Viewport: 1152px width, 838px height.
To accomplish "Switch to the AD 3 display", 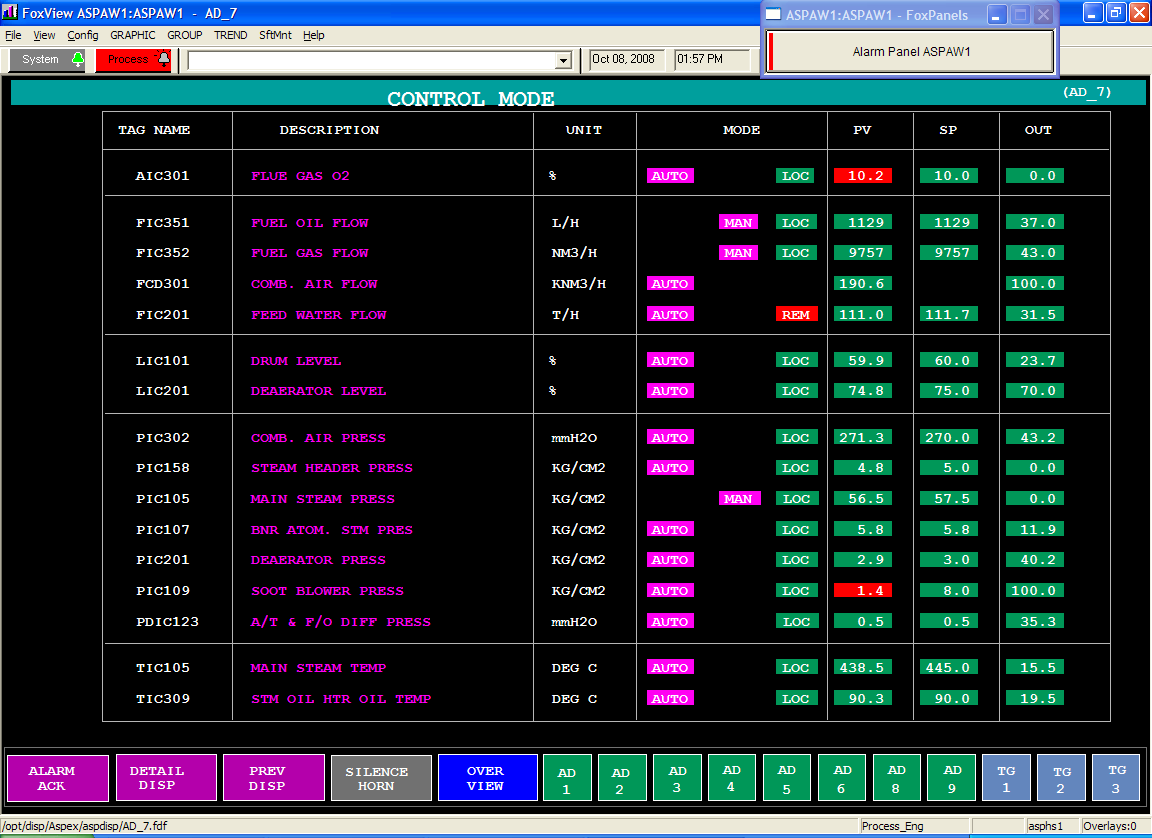I will [x=678, y=778].
